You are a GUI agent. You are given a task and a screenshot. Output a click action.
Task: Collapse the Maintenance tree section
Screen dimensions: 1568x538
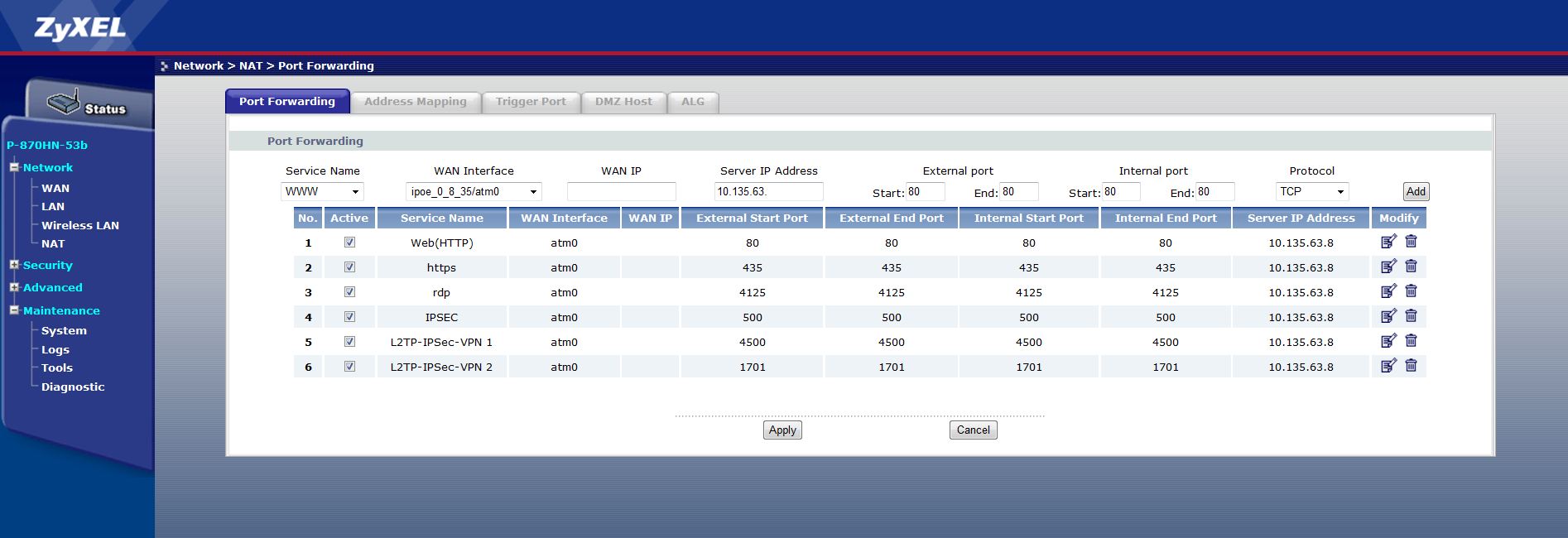tap(14, 310)
